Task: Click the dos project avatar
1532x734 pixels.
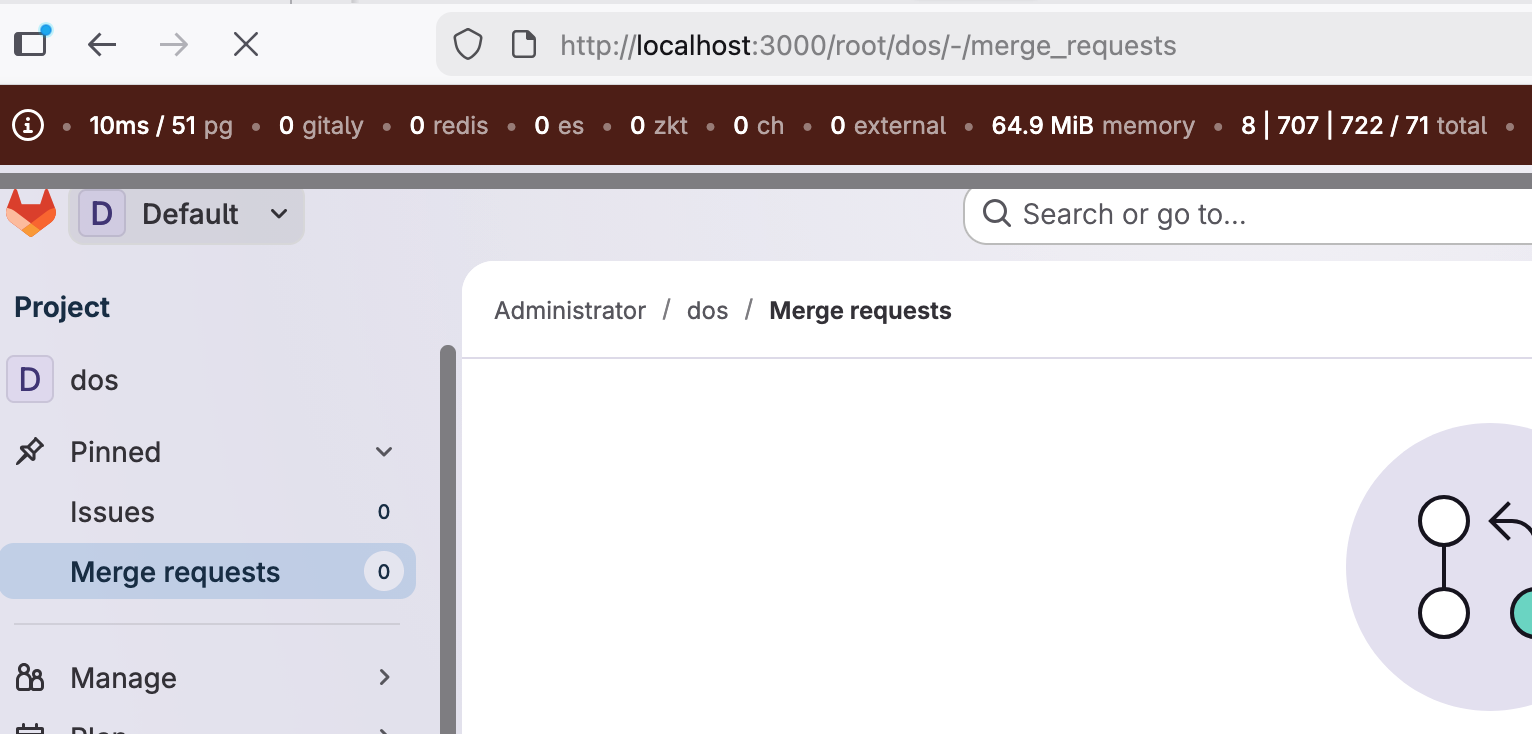Action: (30, 380)
